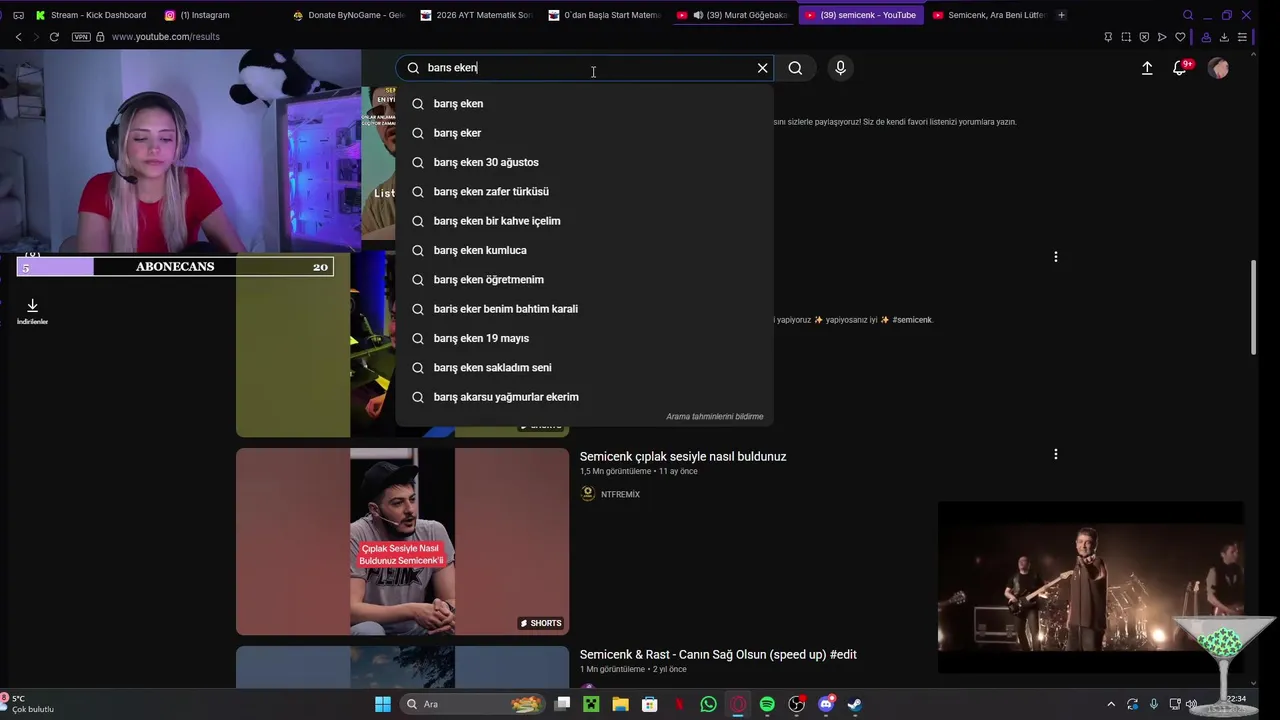This screenshot has height=720, width=1280.
Task: Switch to 0'dan Başla Start Matematik tab
Action: pyautogui.click(x=605, y=15)
